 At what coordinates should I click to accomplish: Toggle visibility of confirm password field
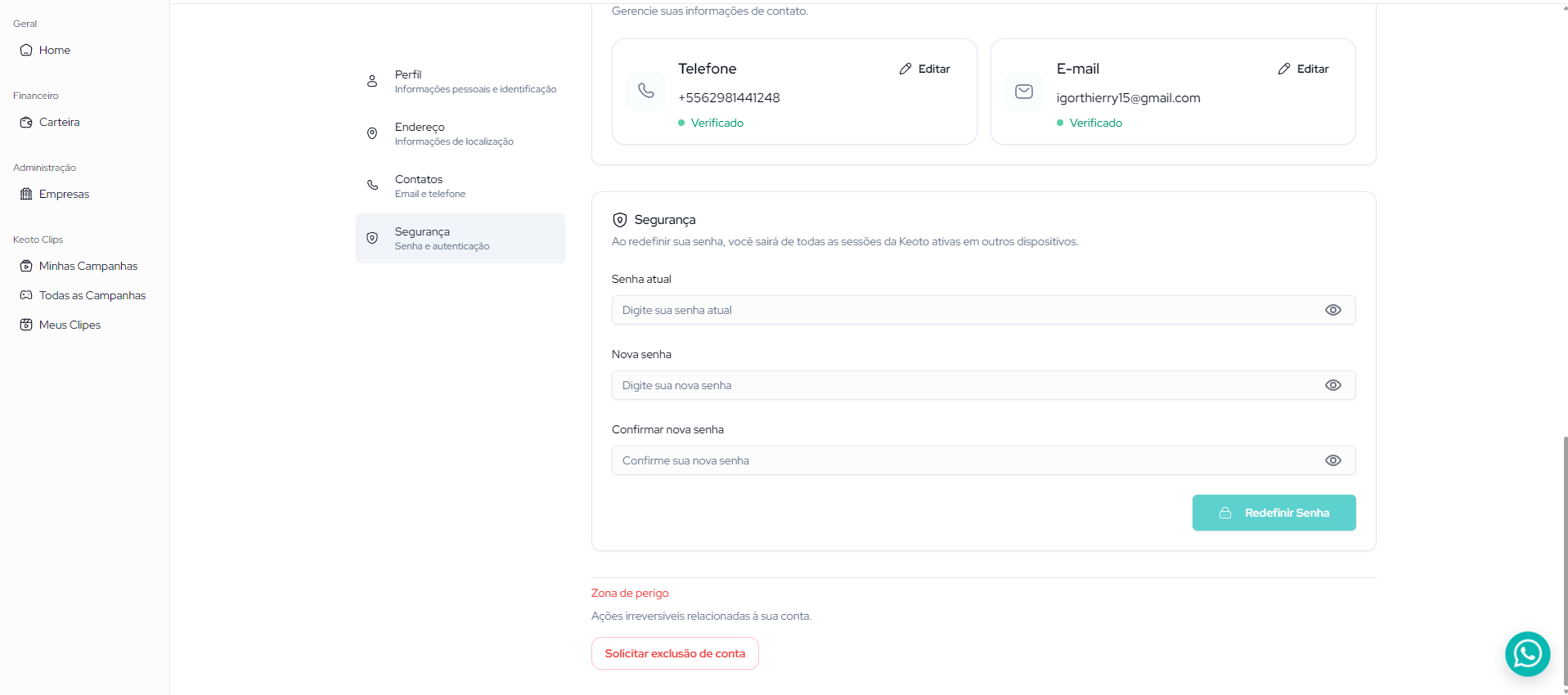point(1332,460)
